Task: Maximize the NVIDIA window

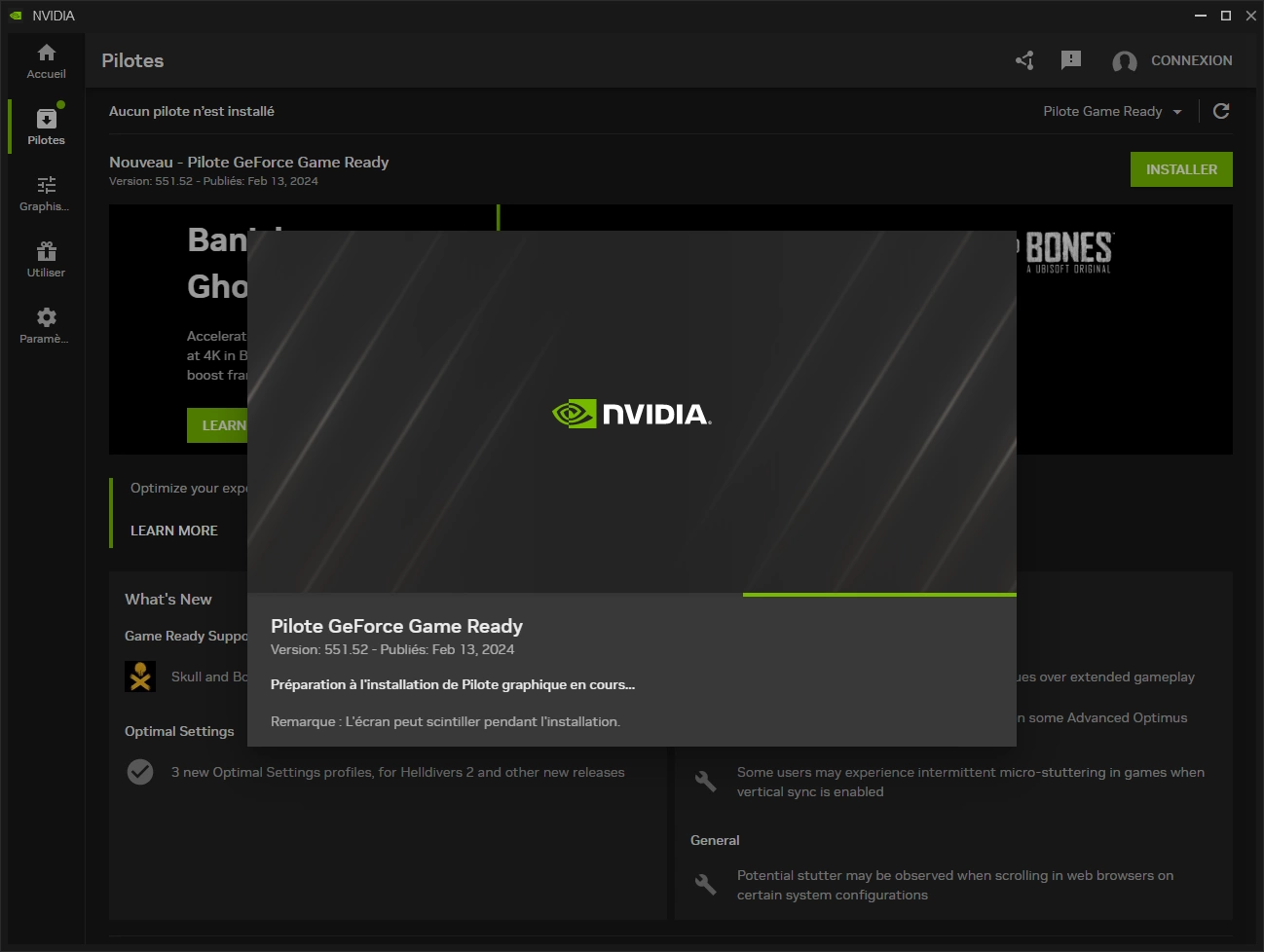Action: coord(1226,16)
